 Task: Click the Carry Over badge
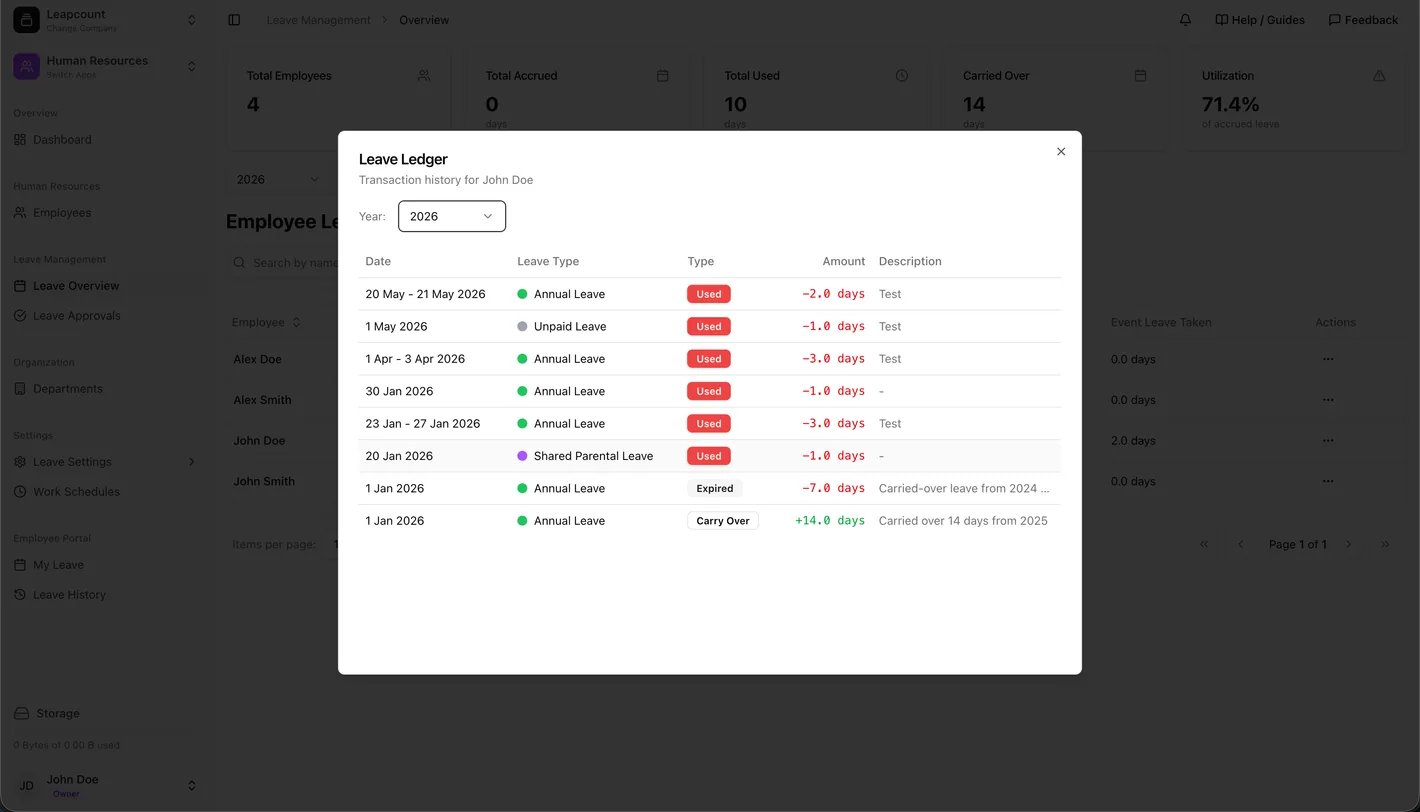723,521
